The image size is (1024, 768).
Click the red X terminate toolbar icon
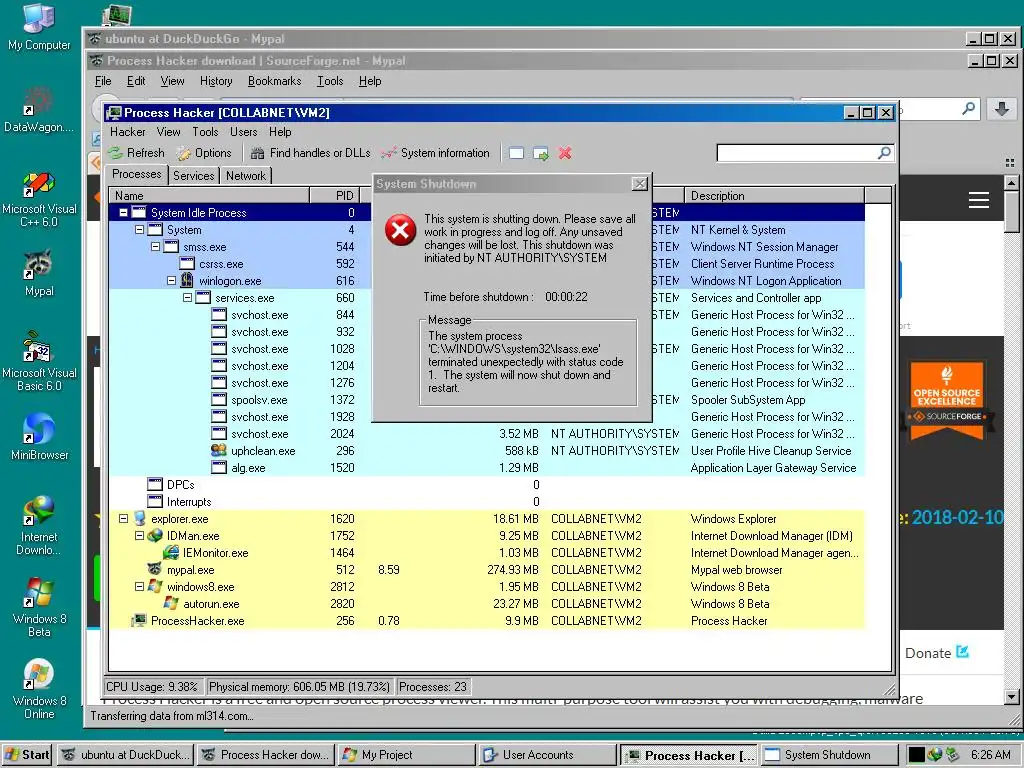tap(565, 153)
